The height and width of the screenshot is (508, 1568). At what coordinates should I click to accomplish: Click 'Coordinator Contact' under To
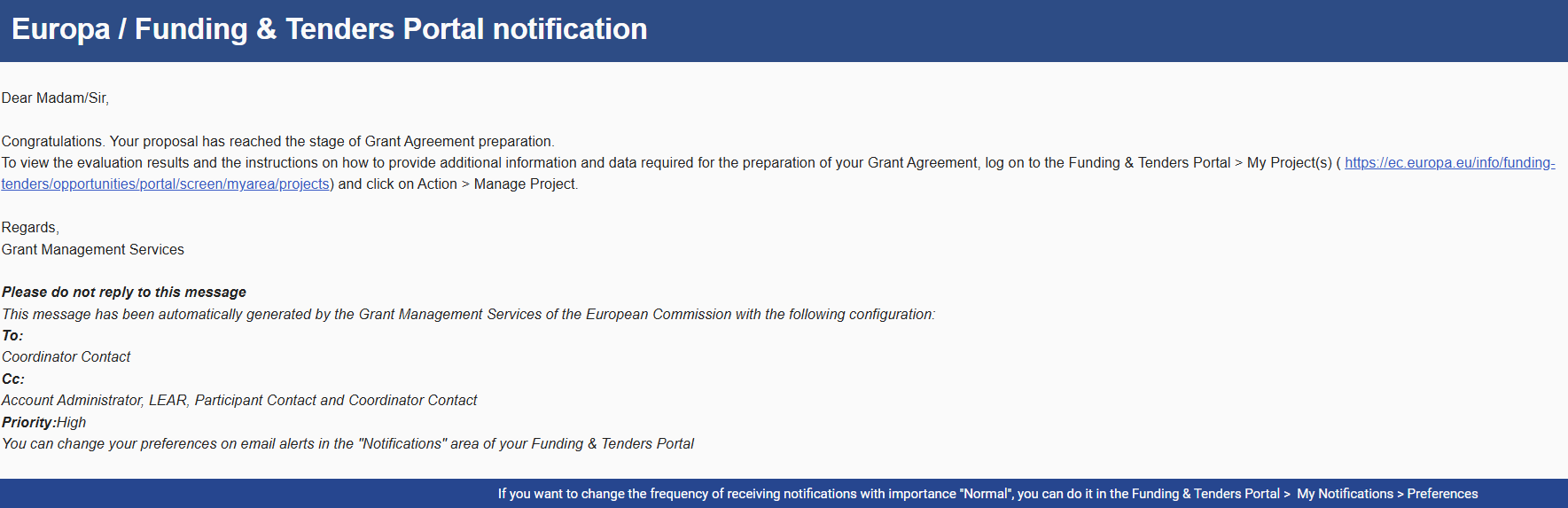tap(66, 357)
